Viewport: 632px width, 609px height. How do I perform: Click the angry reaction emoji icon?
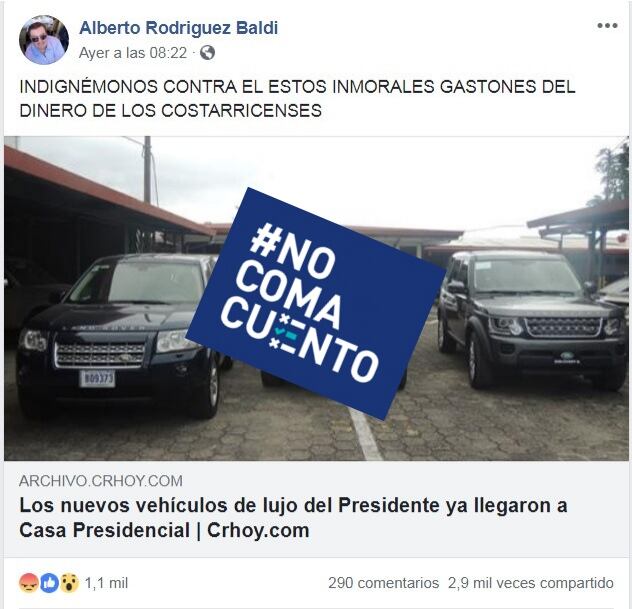(x=28, y=583)
